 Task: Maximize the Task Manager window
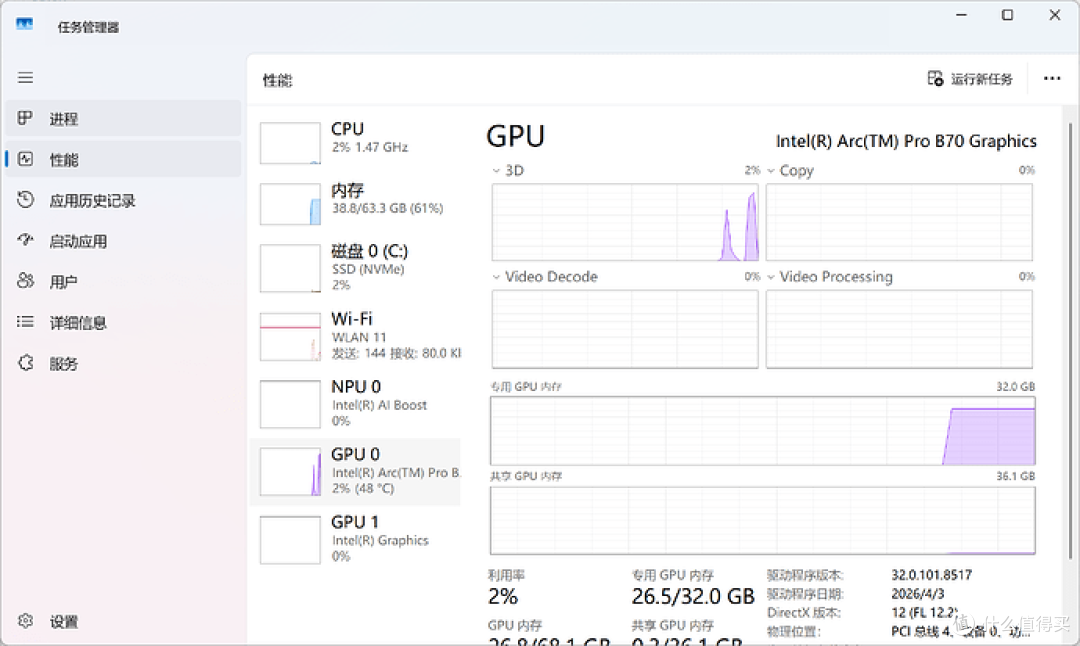1008,15
